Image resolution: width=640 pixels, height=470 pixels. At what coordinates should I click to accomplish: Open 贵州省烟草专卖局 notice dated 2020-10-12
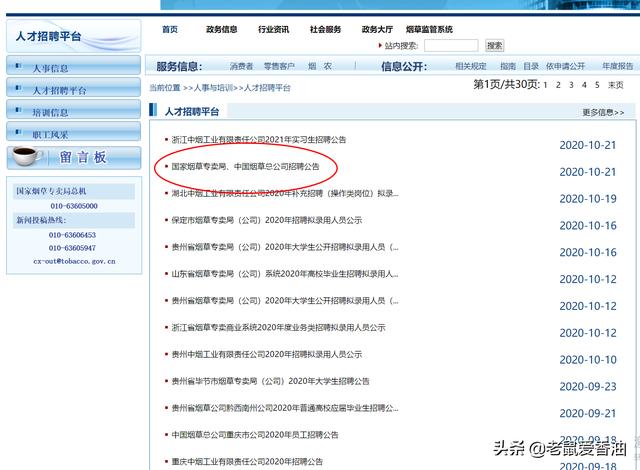pyautogui.click(x=285, y=301)
